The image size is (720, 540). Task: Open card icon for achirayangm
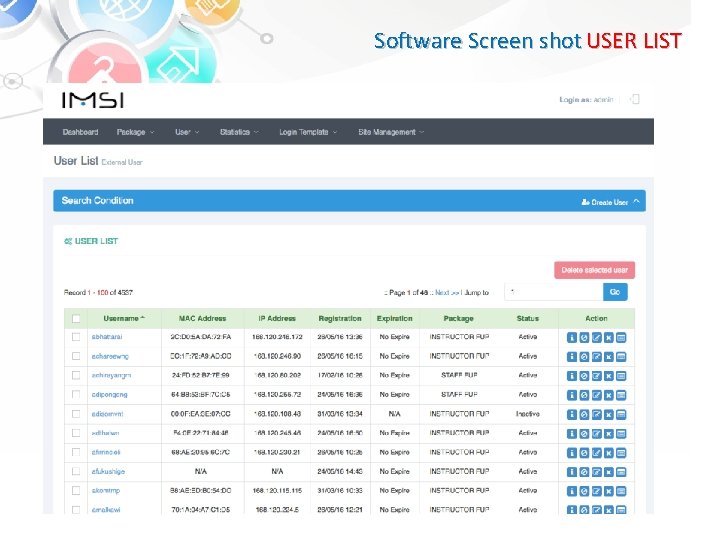coord(621,376)
